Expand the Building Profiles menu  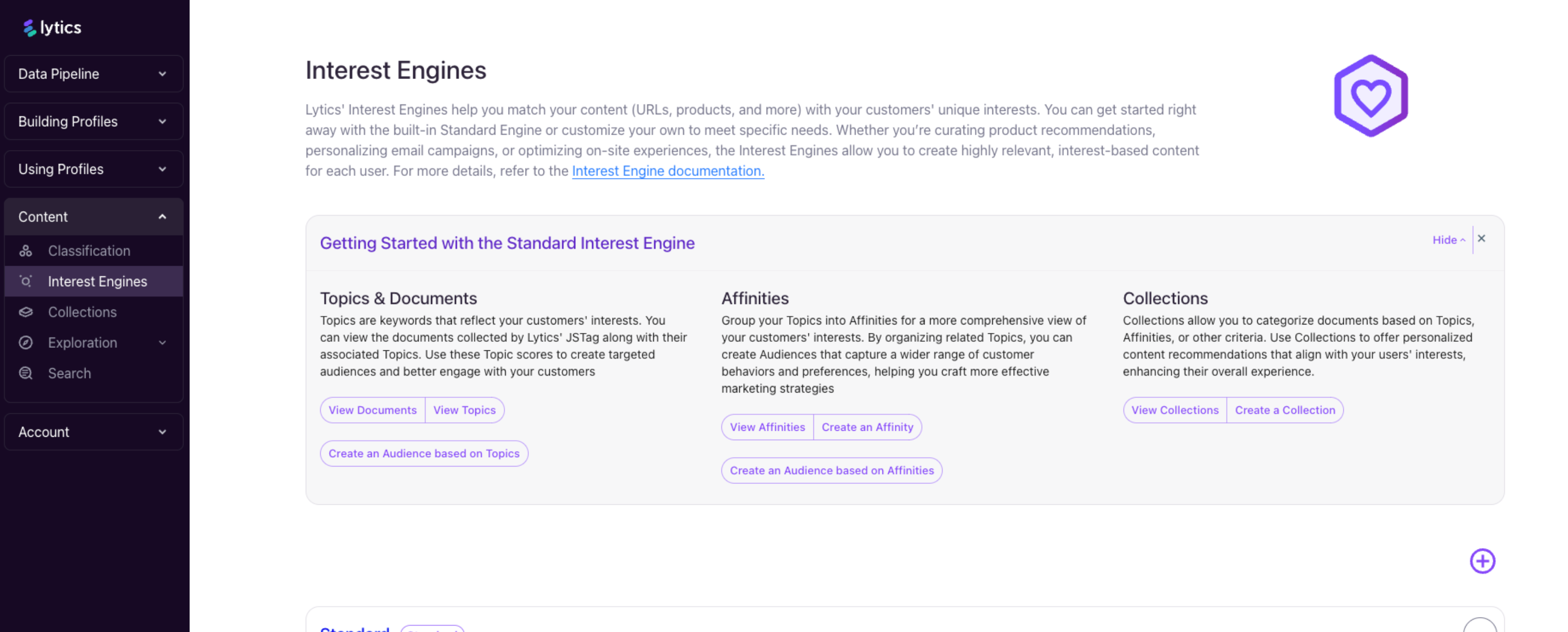pyautogui.click(x=94, y=121)
